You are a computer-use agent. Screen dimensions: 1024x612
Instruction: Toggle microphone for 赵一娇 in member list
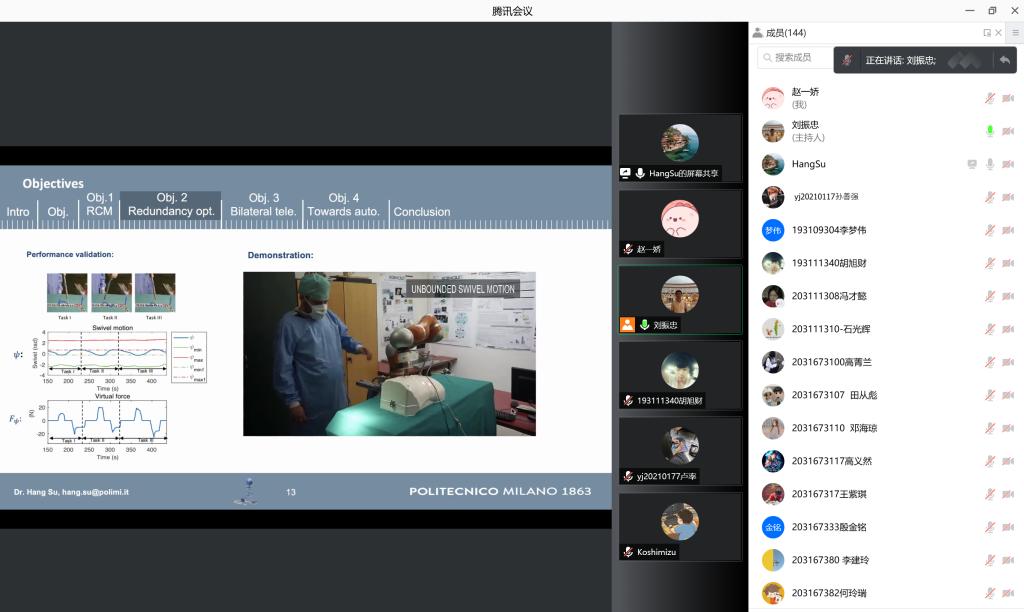pos(989,98)
